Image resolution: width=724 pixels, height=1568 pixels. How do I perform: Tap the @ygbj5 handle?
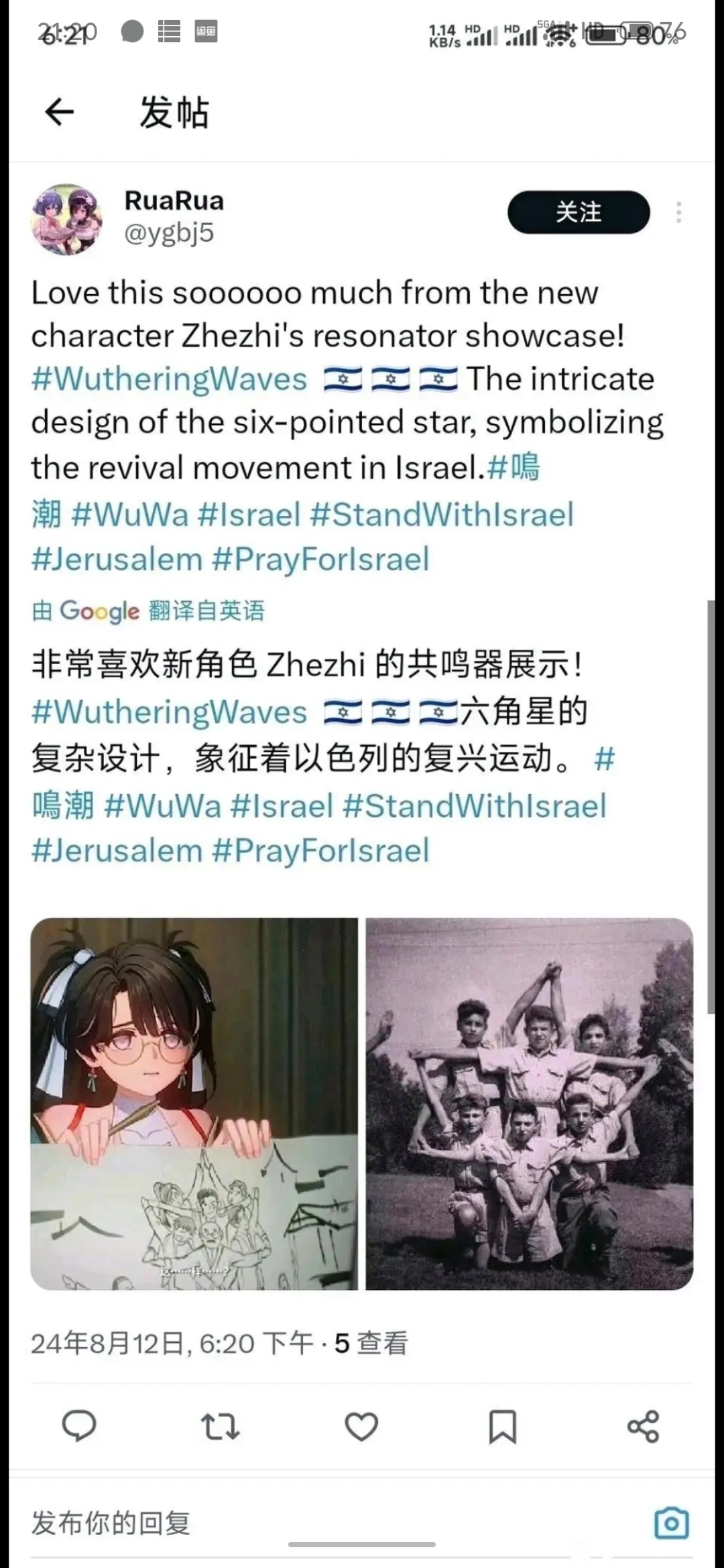[169, 233]
